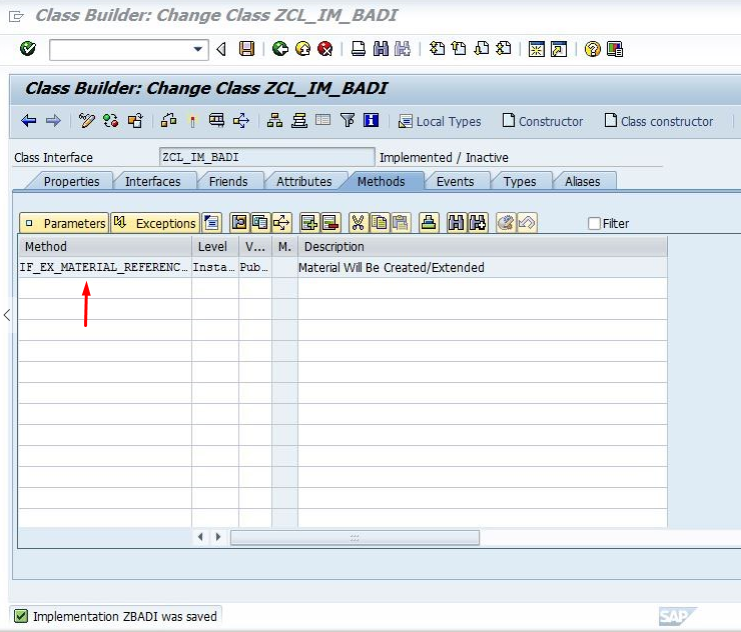
Task: Switch to the Interfaces tab
Action: click(x=153, y=182)
